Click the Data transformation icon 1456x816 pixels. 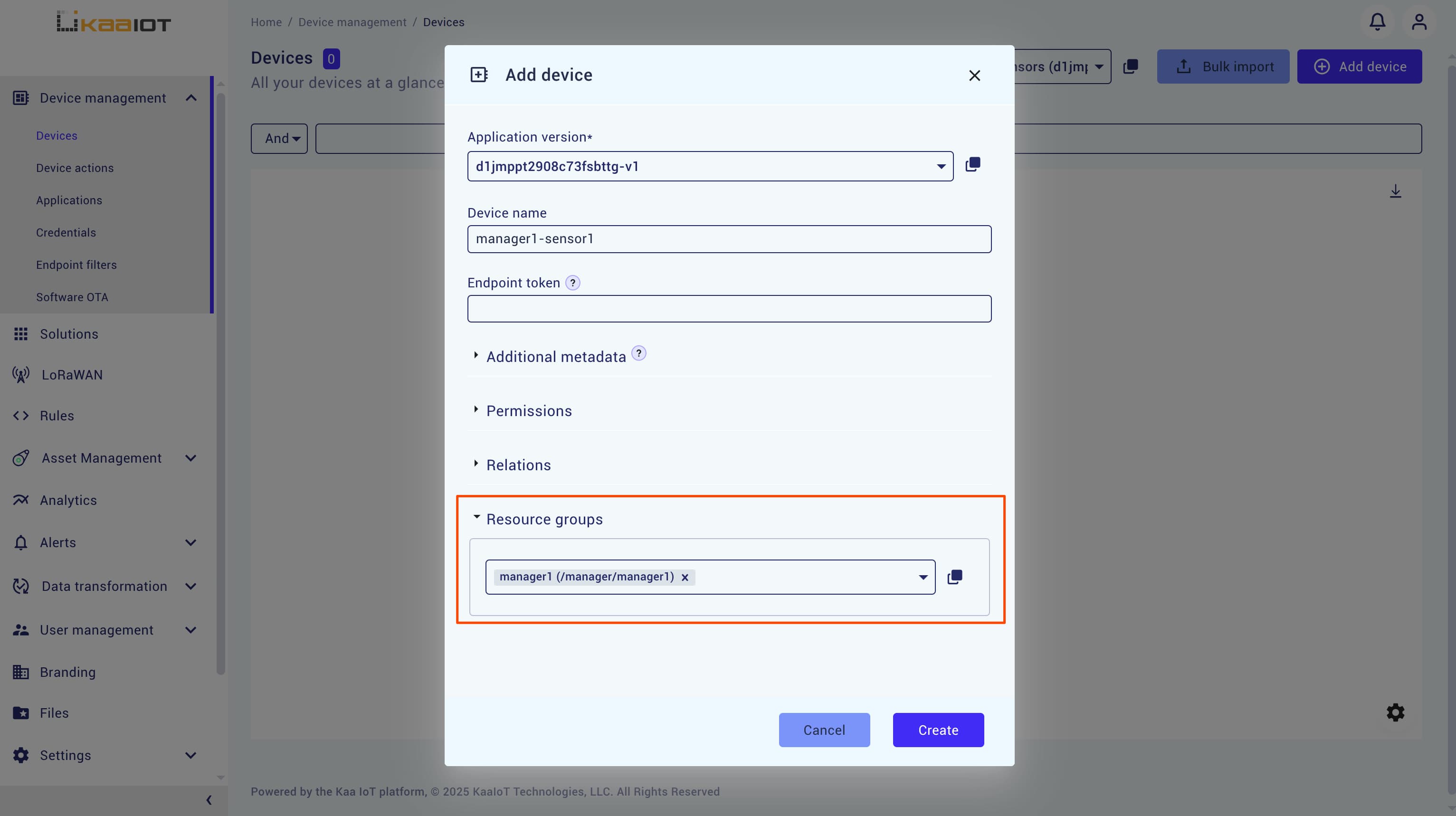pyautogui.click(x=21, y=586)
